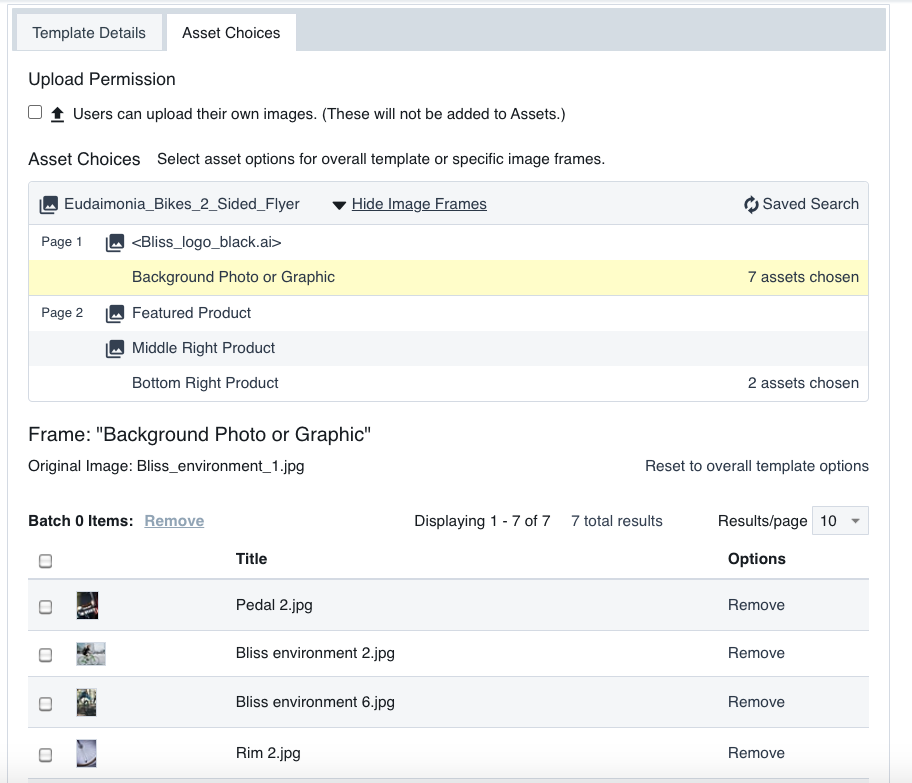The width and height of the screenshot is (912, 783).
Task: Select the Featured Product frame
Action: (448, 314)
